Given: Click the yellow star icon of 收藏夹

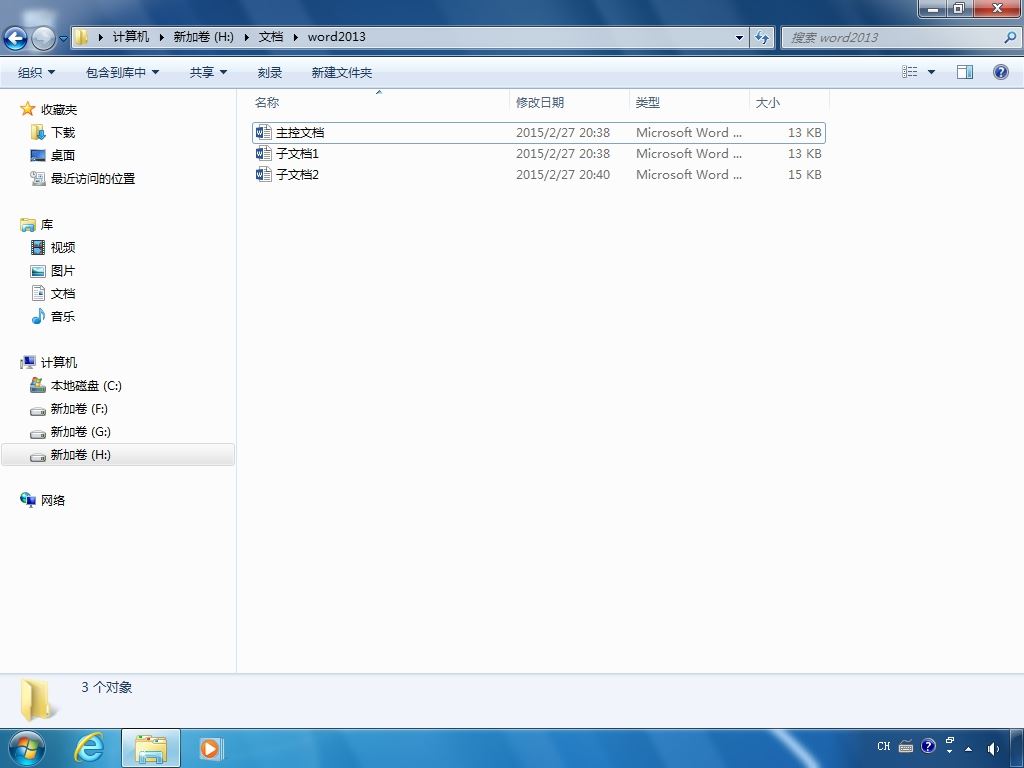Looking at the screenshot, I should click(27, 108).
